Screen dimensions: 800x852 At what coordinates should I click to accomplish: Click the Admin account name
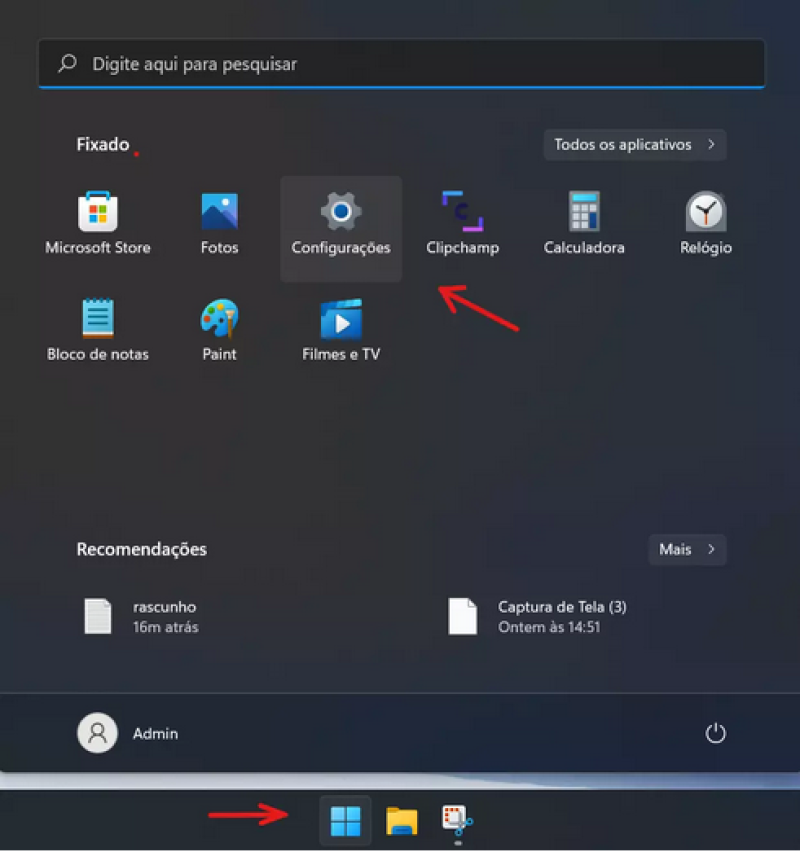tap(155, 734)
